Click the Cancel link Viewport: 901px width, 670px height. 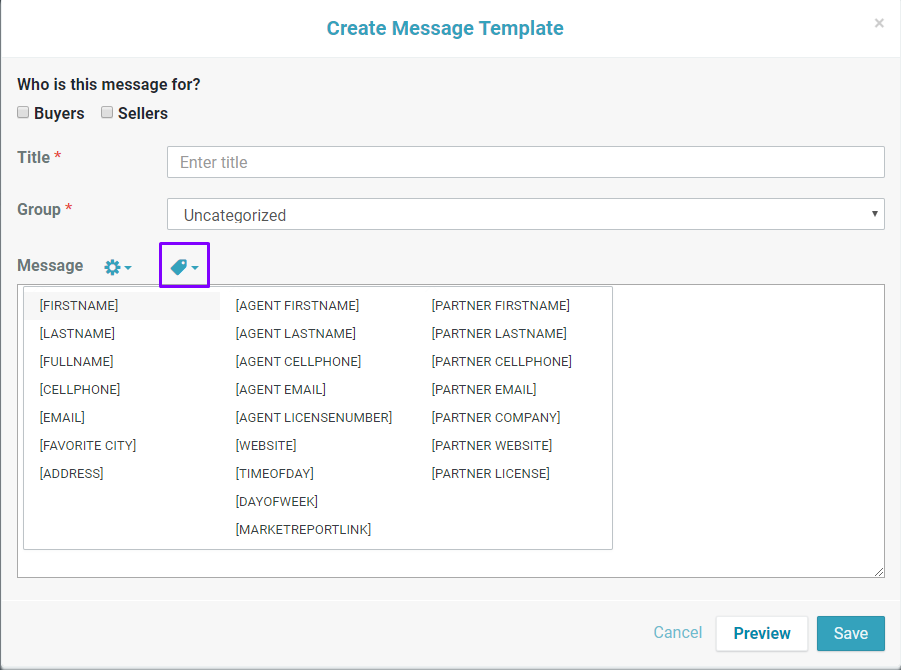[677, 632]
